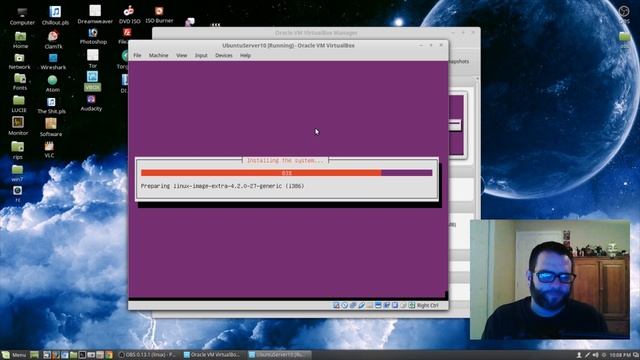The image size is (640, 360).
Task: Open the Computer desktop icon
Action: 22,16
